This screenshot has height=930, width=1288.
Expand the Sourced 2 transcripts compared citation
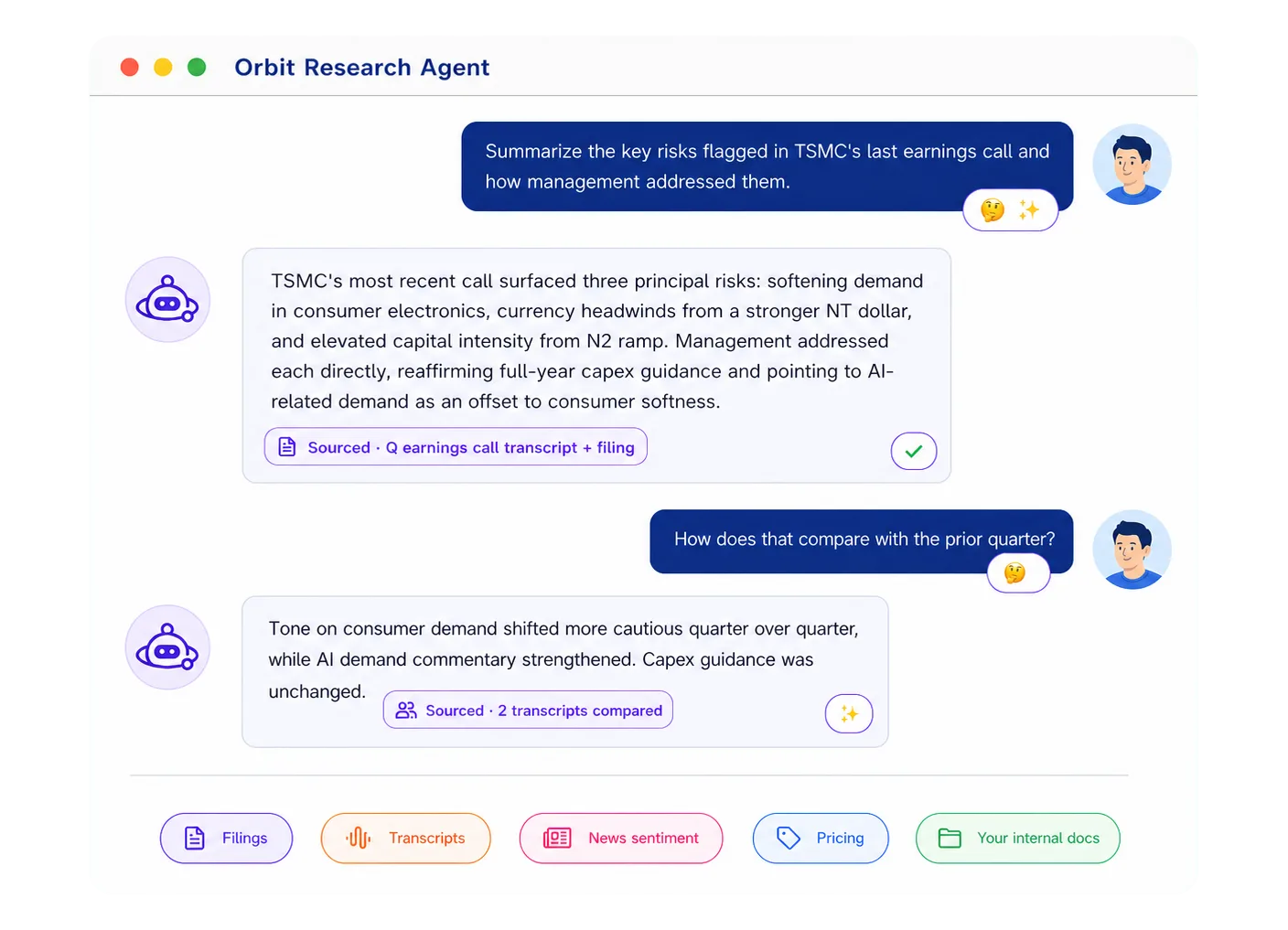pos(528,710)
